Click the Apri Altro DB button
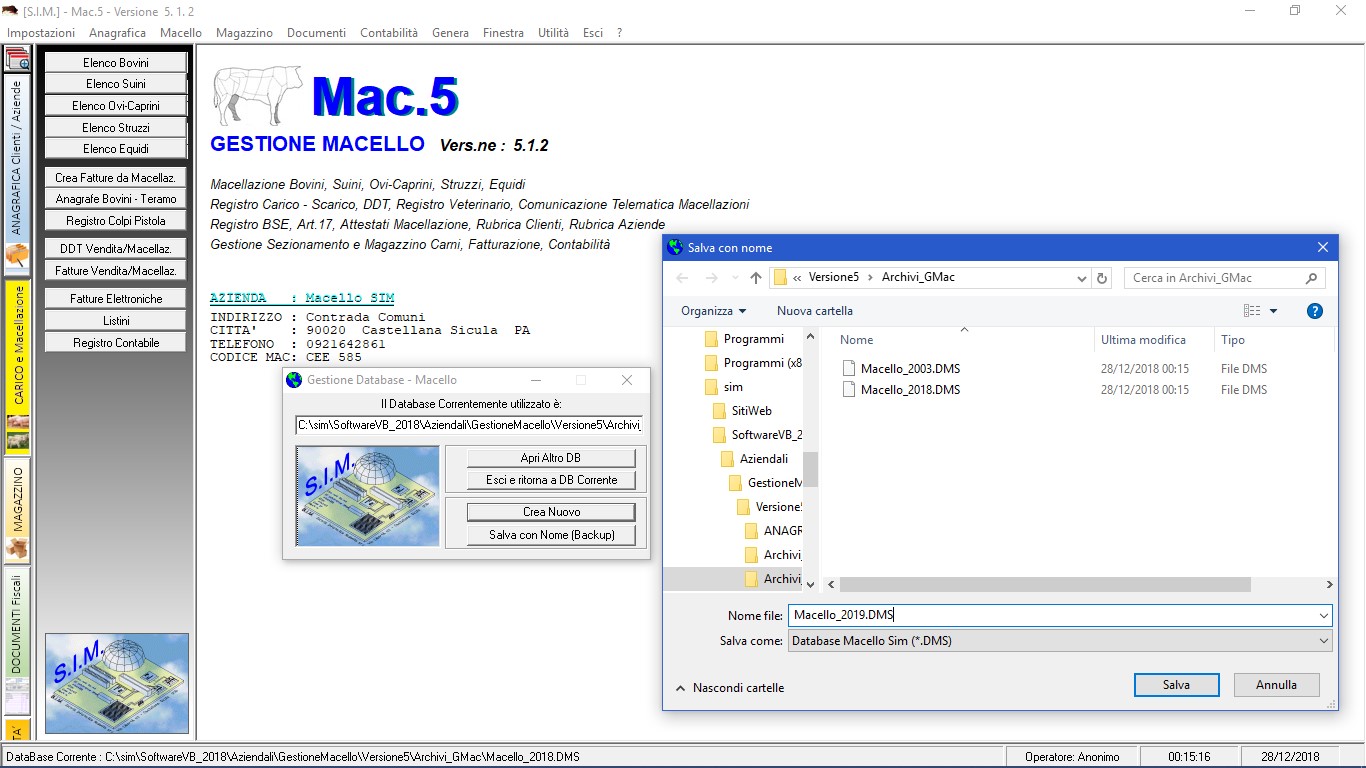This screenshot has width=1366, height=768. tap(551, 458)
